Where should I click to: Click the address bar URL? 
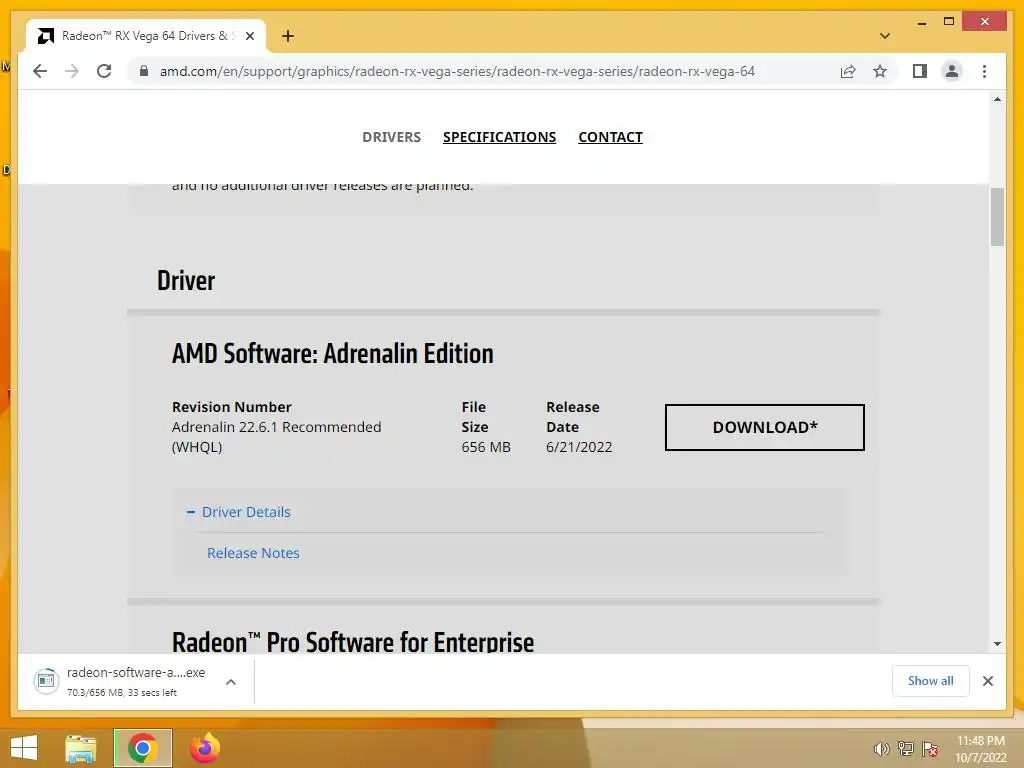click(457, 71)
